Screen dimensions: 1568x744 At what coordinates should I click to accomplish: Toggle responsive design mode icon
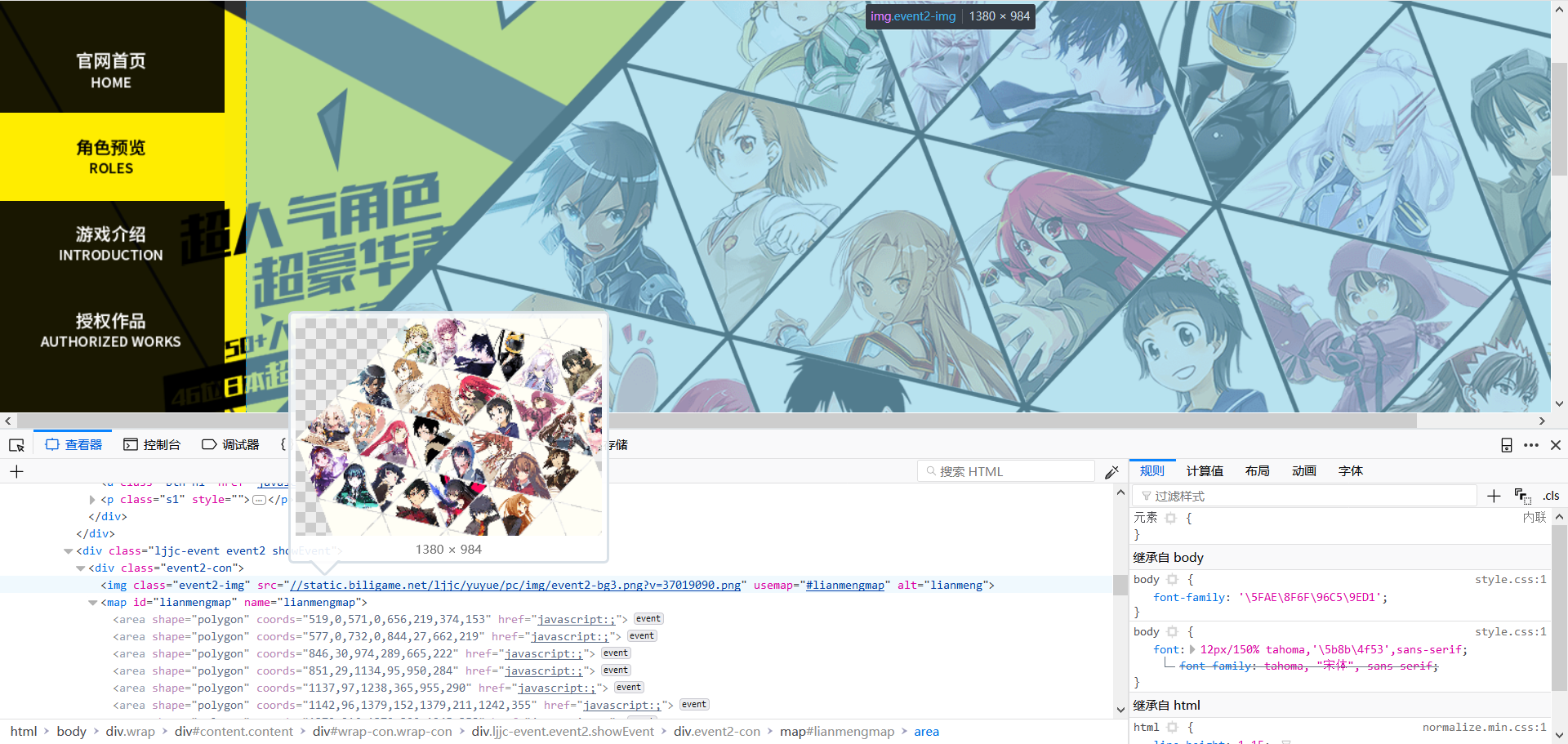pos(1507,445)
